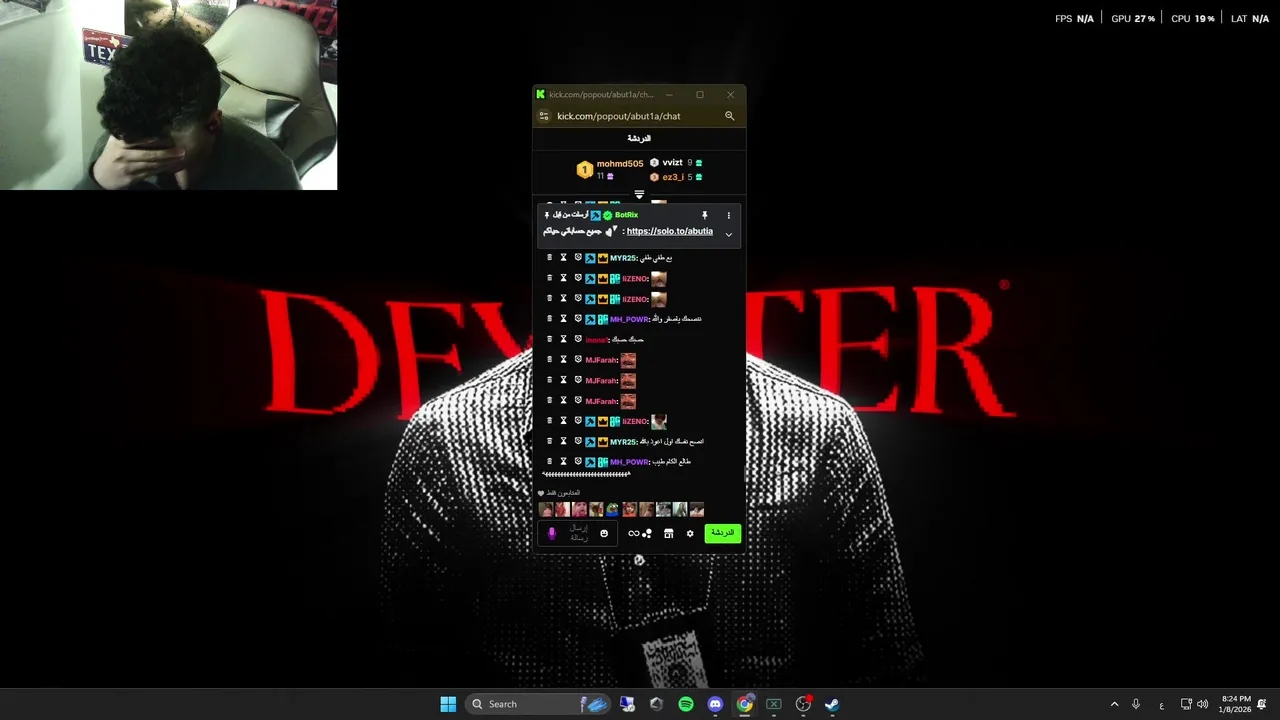Screen dimensions: 1280x720
Task: Timeout MYR25 on 'بيع طفي طفي' message
Action: pos(563,258)
